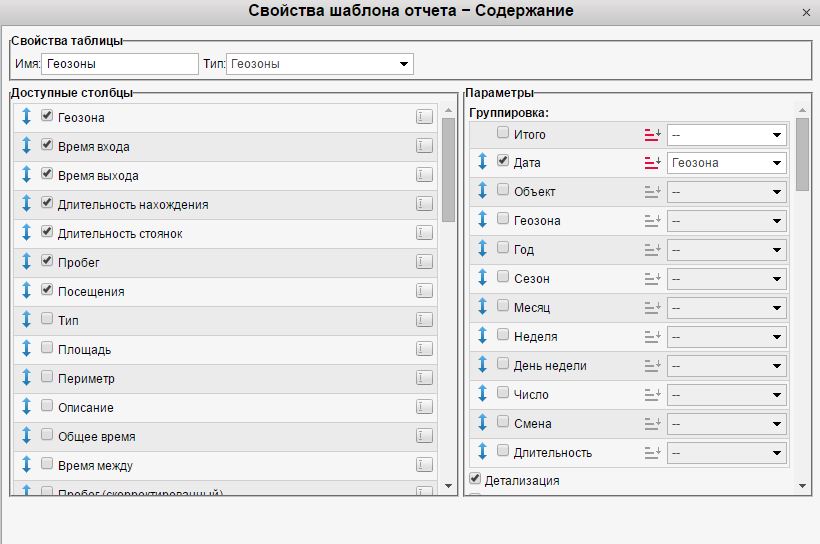Toggle the Детализация checkbox
820x544 pixels.
(x=475, y=479)
